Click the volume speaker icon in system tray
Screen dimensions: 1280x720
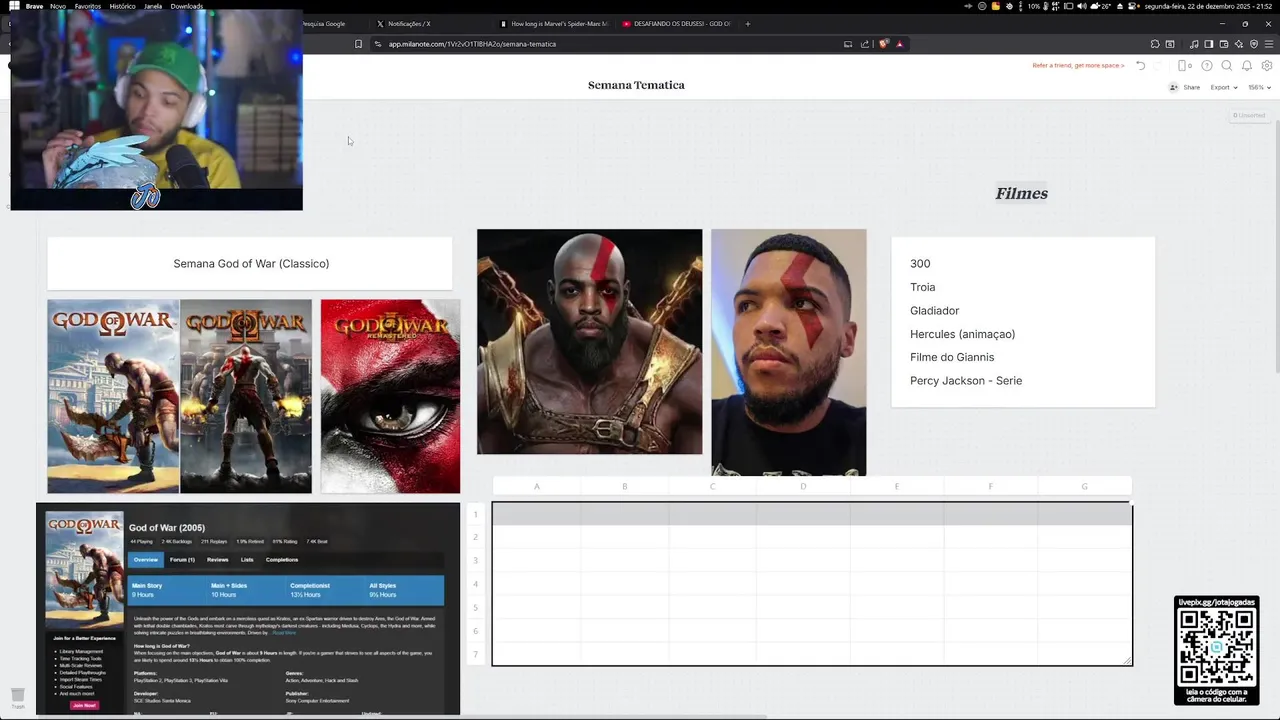pyautogui.click(x=1082, y=6)
